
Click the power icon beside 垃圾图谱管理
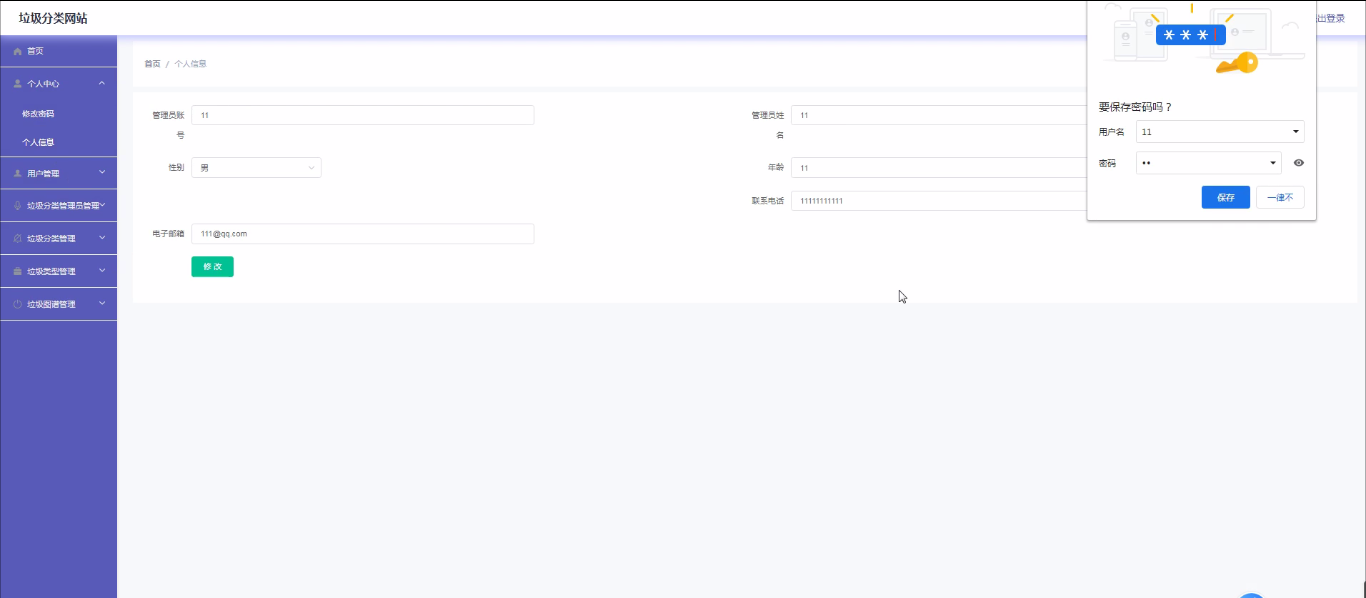(17, 304)
